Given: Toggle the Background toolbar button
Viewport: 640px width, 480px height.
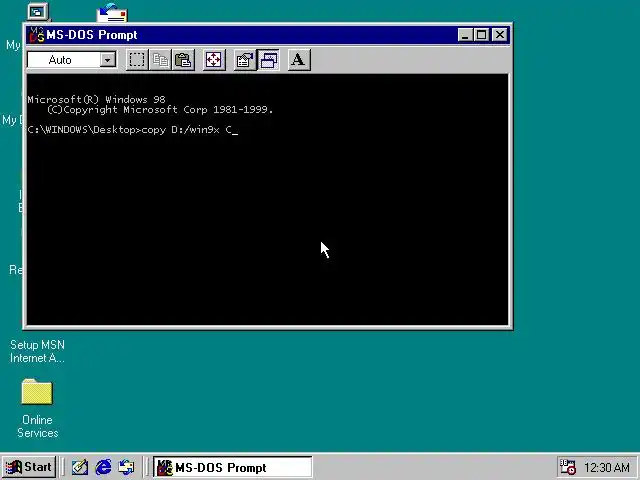Looking at the screenshot, I should coord(268,60).
